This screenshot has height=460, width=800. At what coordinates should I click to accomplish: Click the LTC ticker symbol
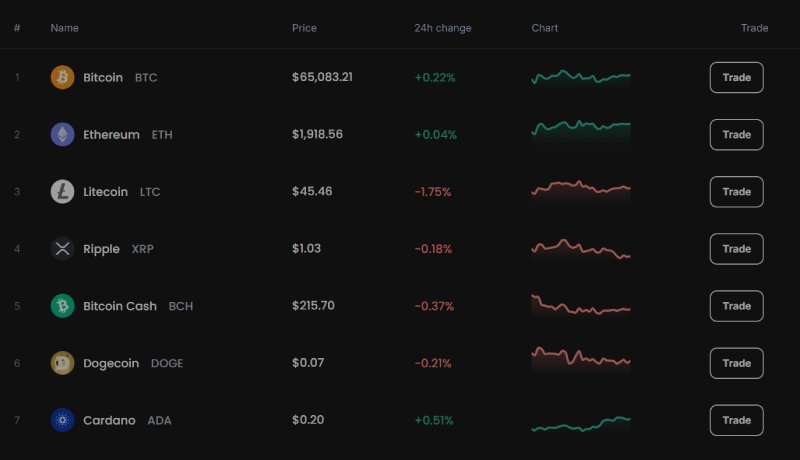[150, 192]
